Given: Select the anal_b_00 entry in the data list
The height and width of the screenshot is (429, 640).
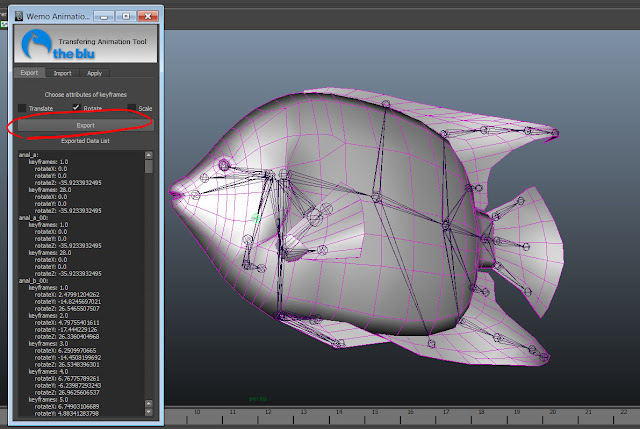Looking at the screenshot, I should point(33,281).
